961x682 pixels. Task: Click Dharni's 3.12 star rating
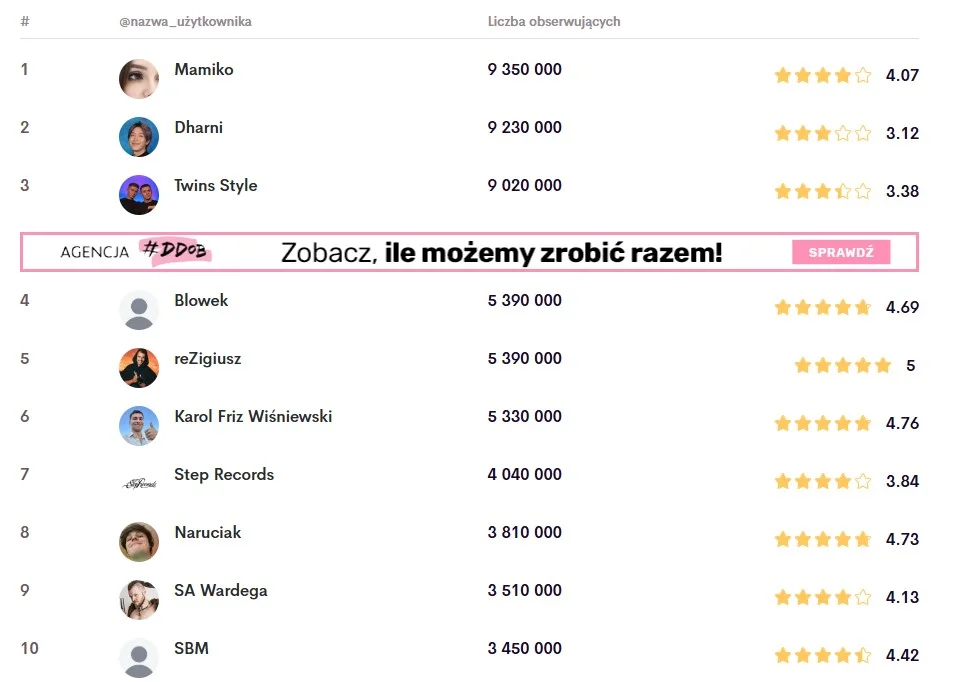[822, 133]
